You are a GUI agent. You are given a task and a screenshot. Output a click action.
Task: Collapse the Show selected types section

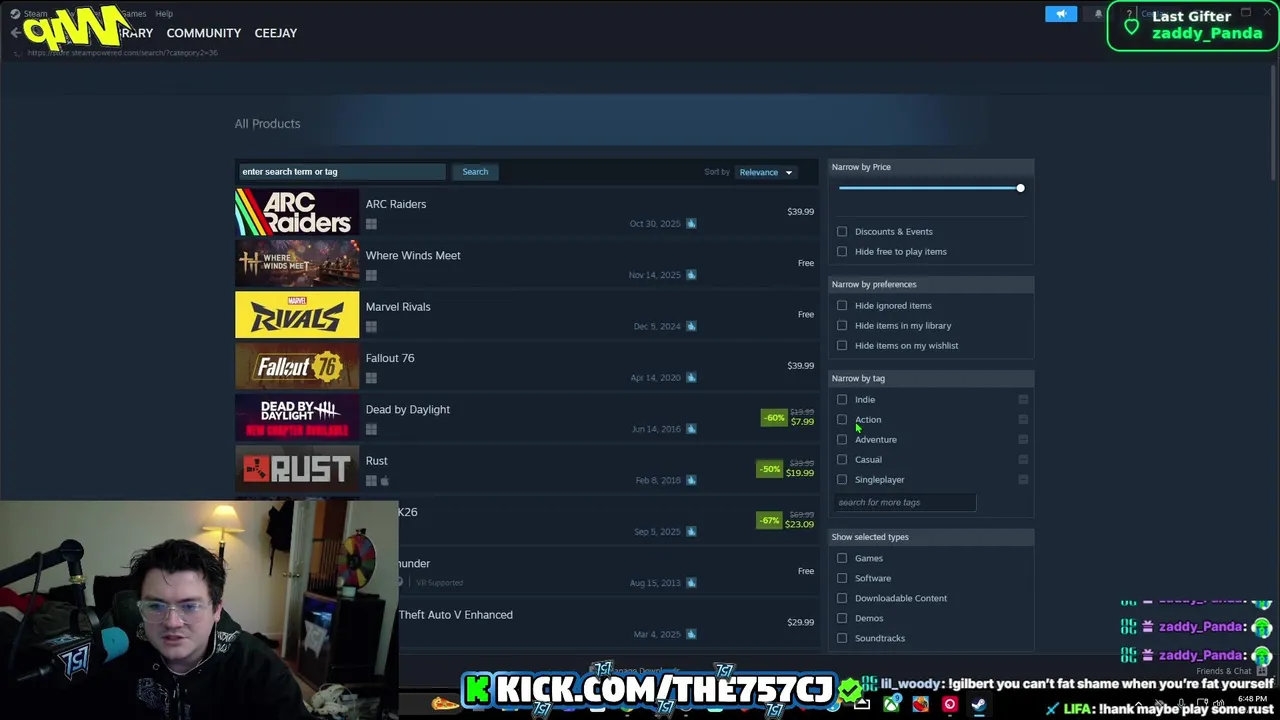tap(931, 537)
